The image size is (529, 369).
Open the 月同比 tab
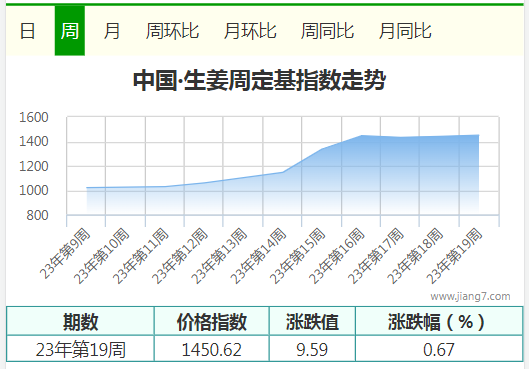[405, 31]
